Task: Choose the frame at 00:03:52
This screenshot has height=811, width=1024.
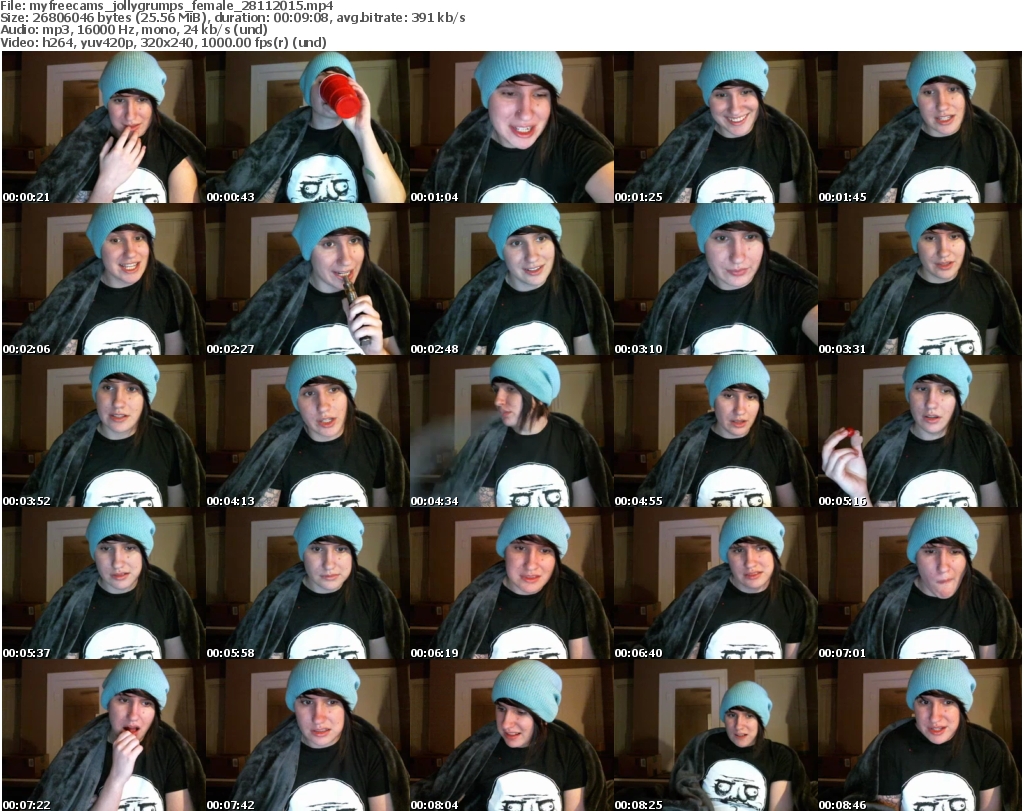Action: [103, 432]
